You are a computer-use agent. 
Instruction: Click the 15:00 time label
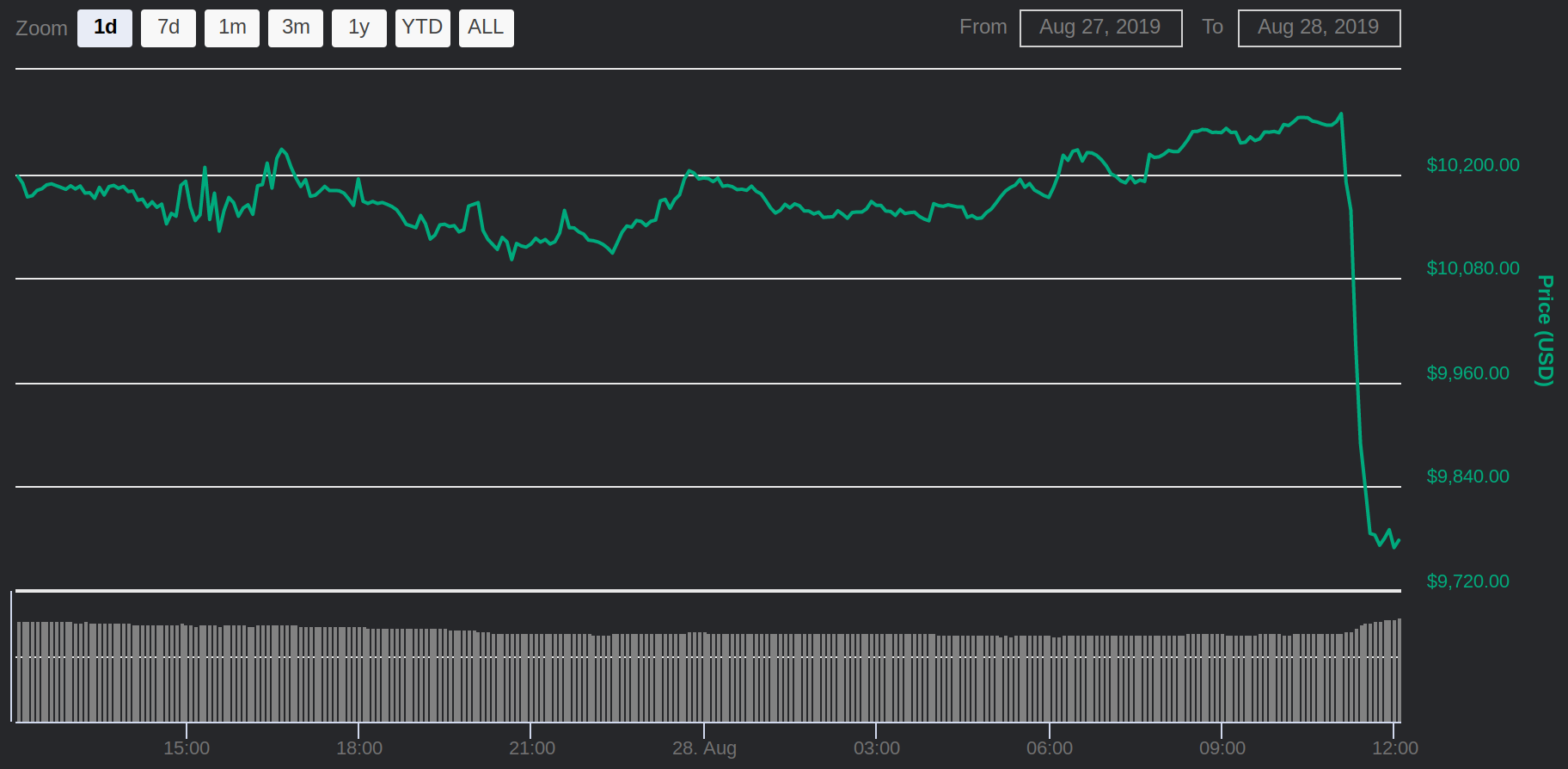187,748
